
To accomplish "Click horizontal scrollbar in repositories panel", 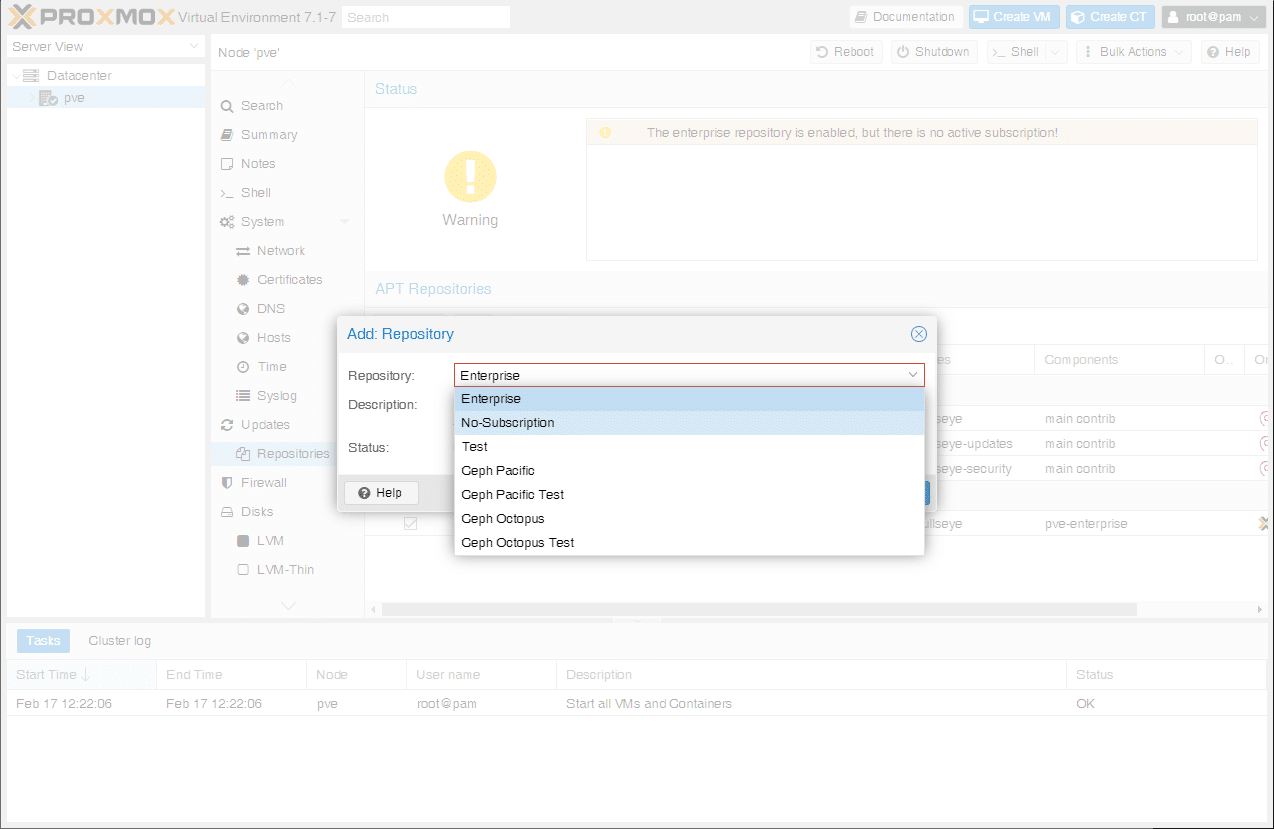I will click(759, 609).
